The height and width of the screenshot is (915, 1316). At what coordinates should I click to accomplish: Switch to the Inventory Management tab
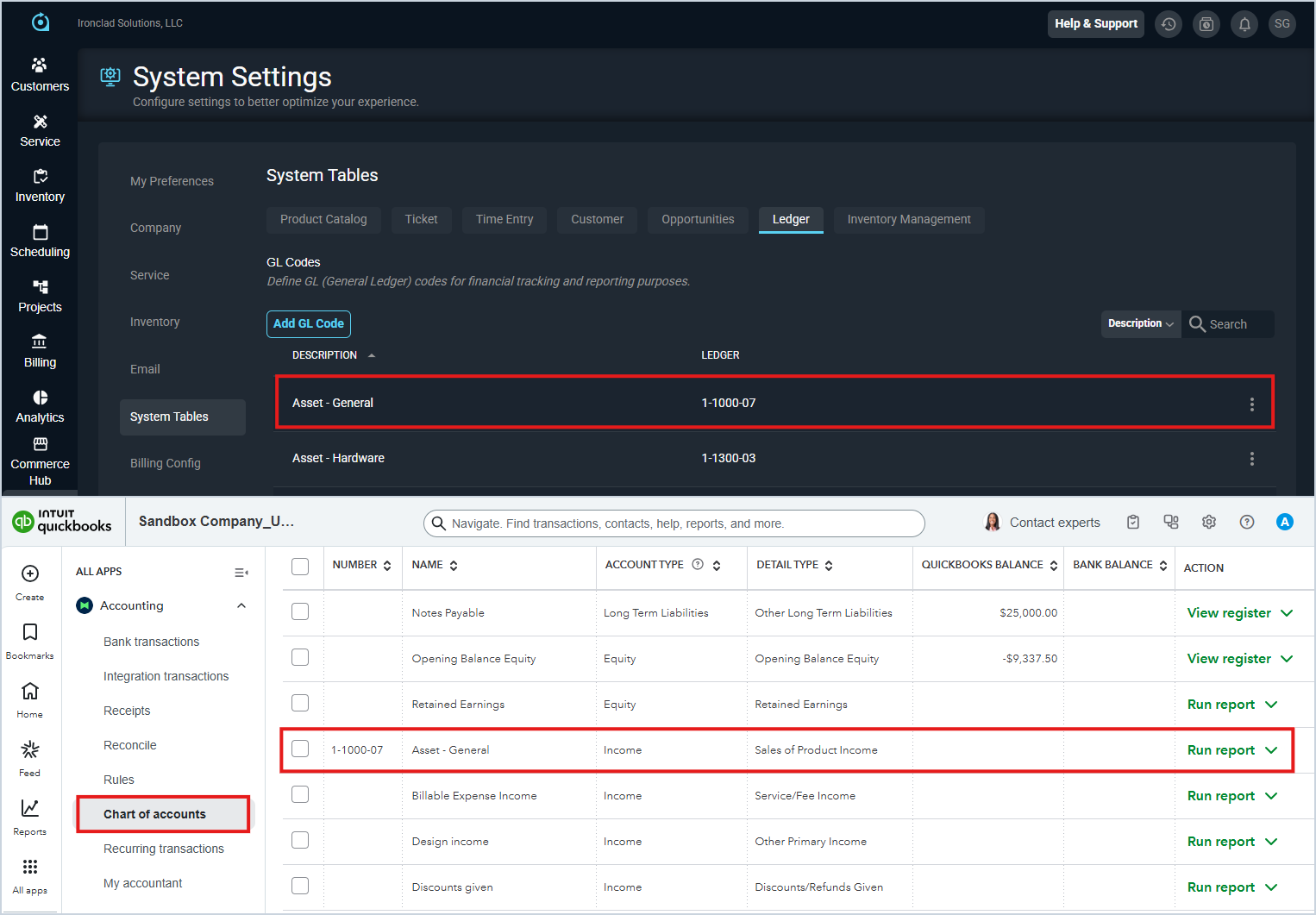click(908, 220)
